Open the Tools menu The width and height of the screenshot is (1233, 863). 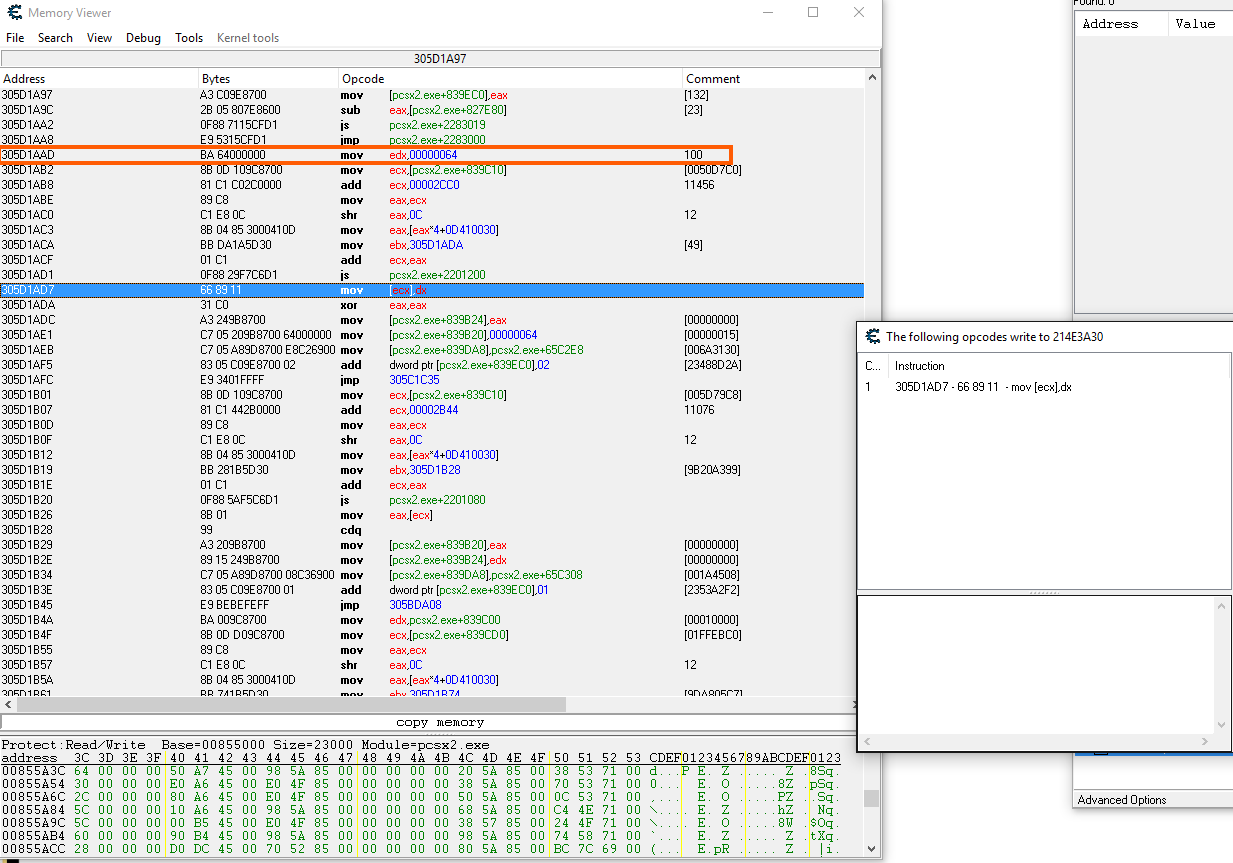(x=189, y=38)
